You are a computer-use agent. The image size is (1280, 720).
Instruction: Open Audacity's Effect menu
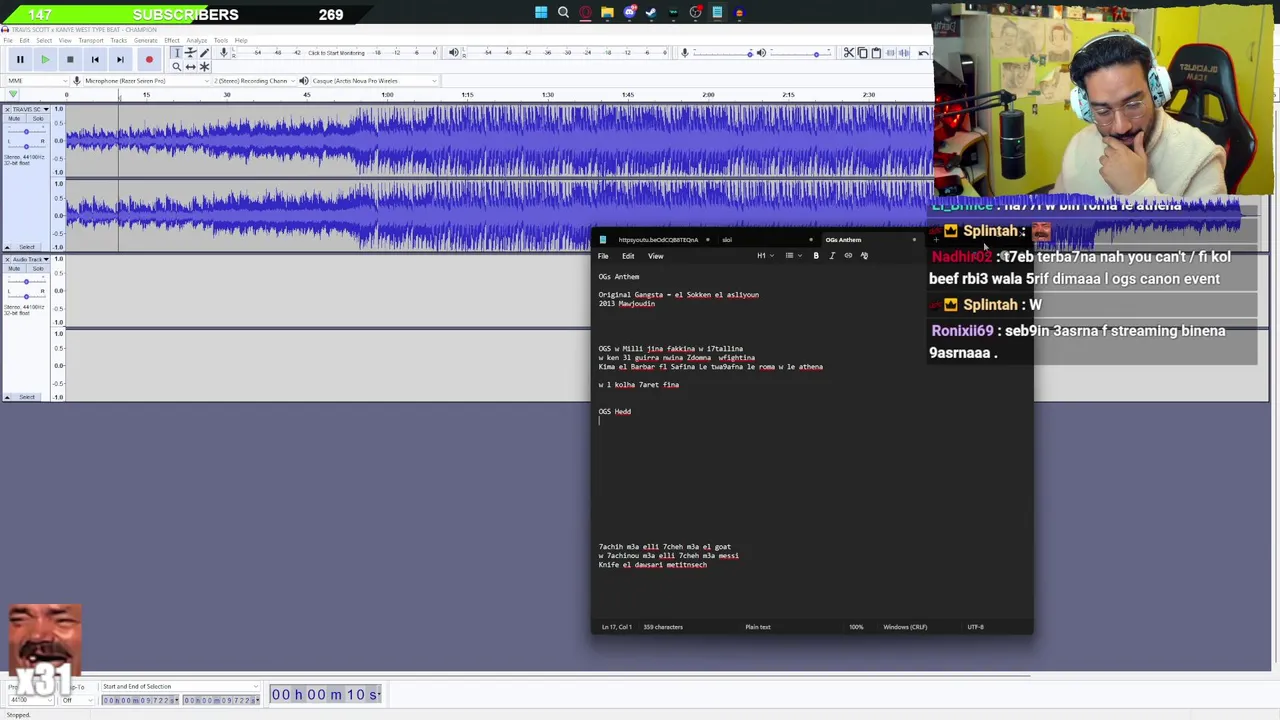click(x=171, y=41)
